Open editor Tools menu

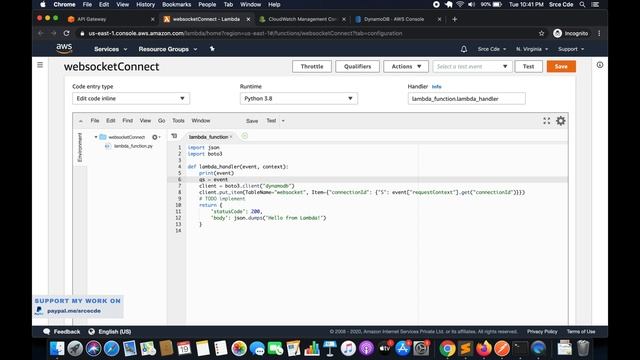point(178,121)
